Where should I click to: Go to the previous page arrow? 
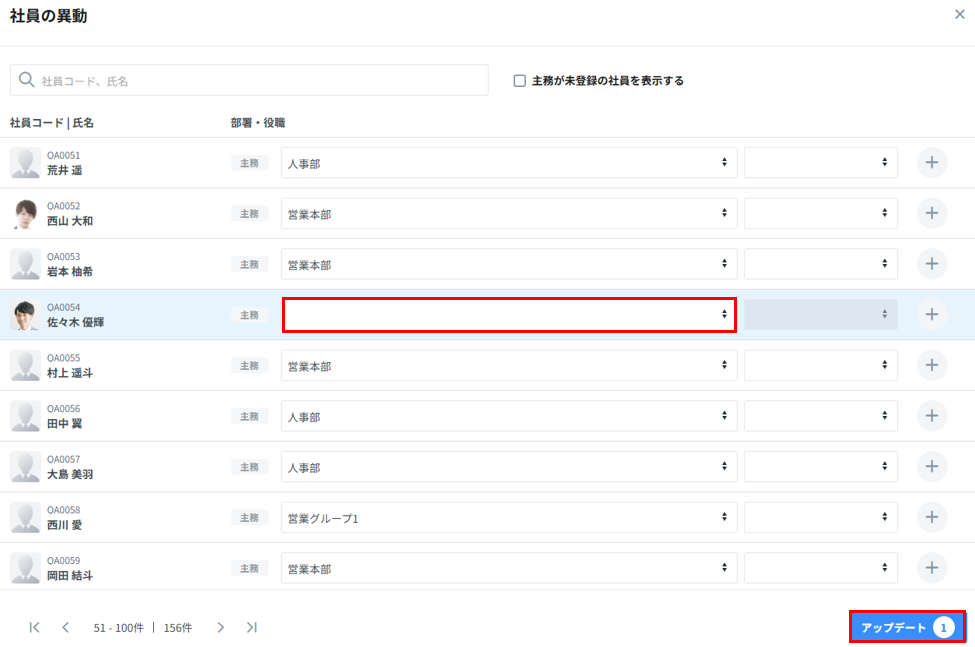pyautogui.click(x=66, y=627)
